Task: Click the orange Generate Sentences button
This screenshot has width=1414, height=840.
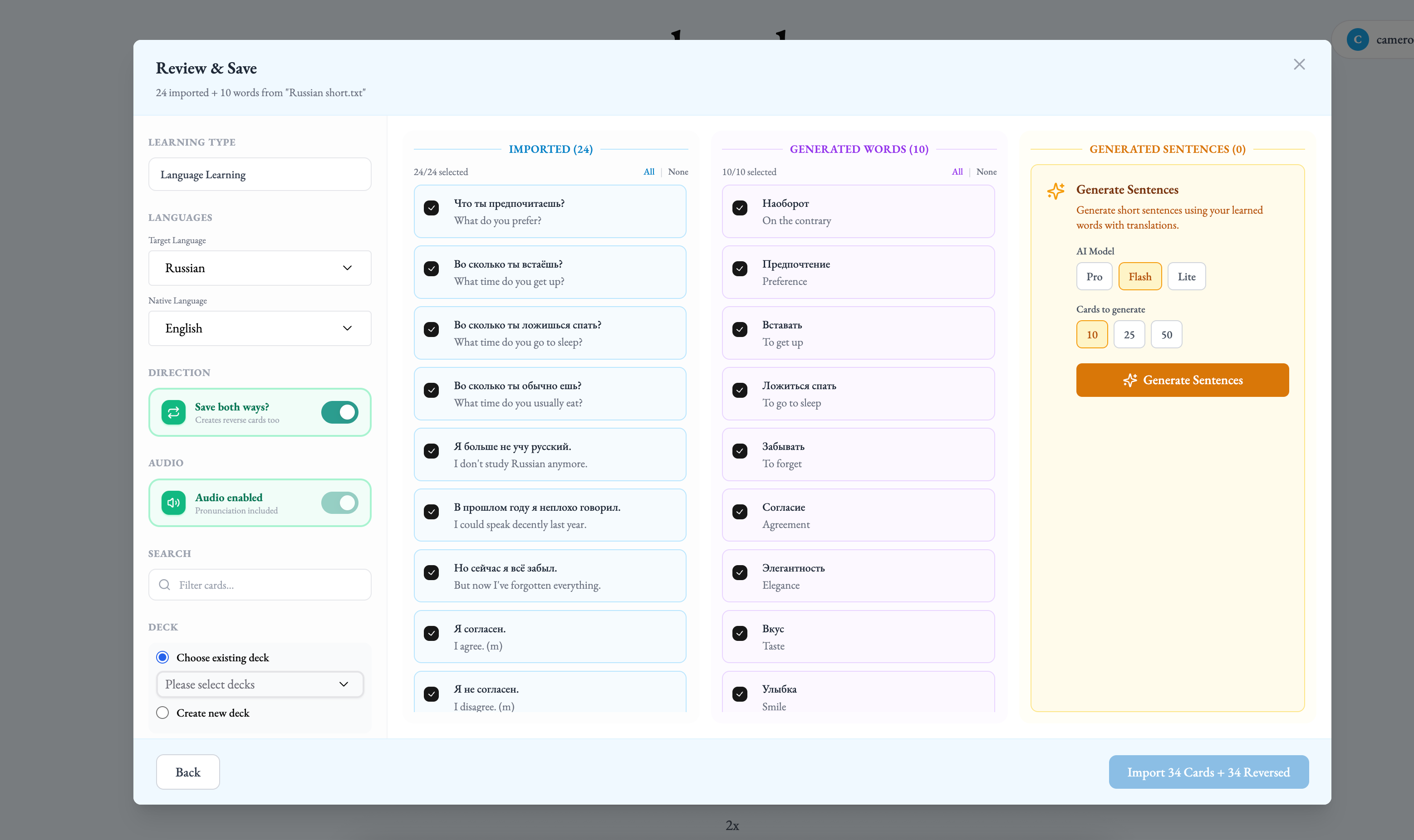Action: point(1183,380)
